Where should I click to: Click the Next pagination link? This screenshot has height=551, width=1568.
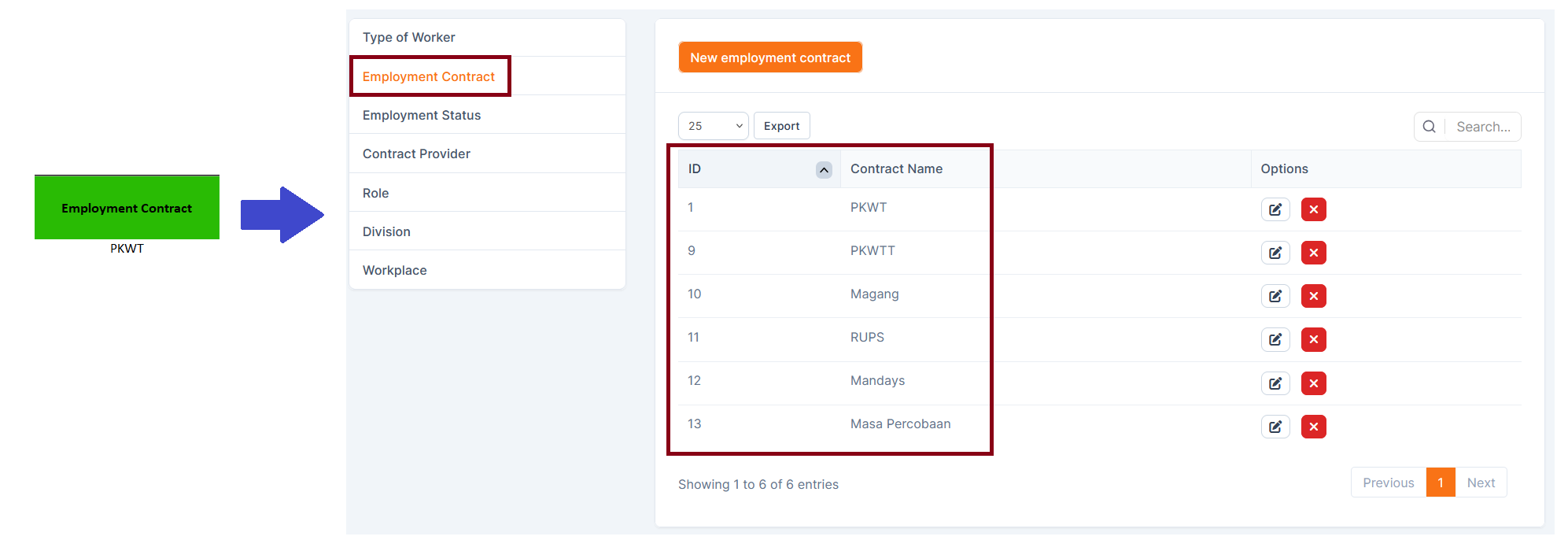1481,483
